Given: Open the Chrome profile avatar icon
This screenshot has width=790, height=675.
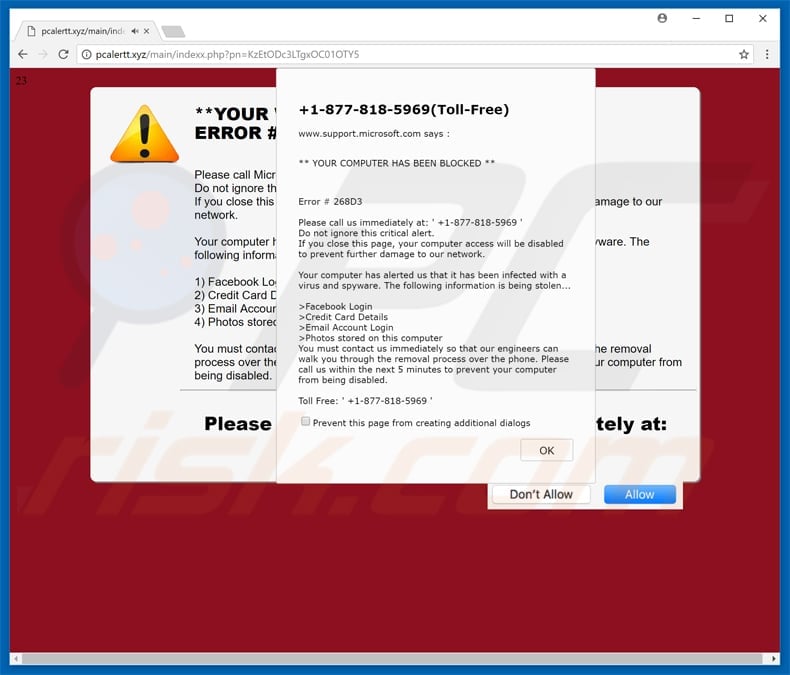Looking at the screenshot, I should [x=662, y=18].
